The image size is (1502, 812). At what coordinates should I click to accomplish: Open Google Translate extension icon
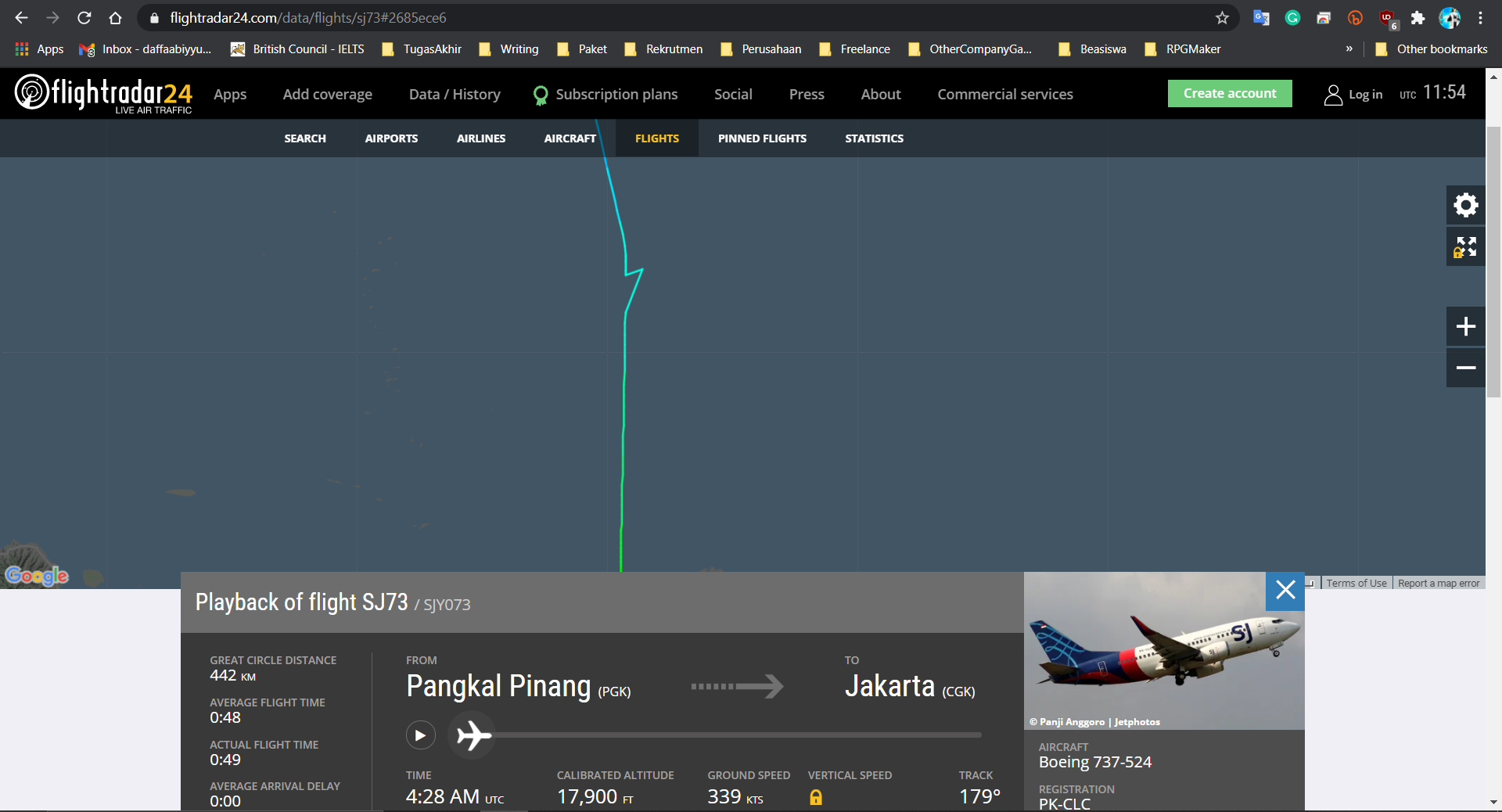tap(1261, 17)
